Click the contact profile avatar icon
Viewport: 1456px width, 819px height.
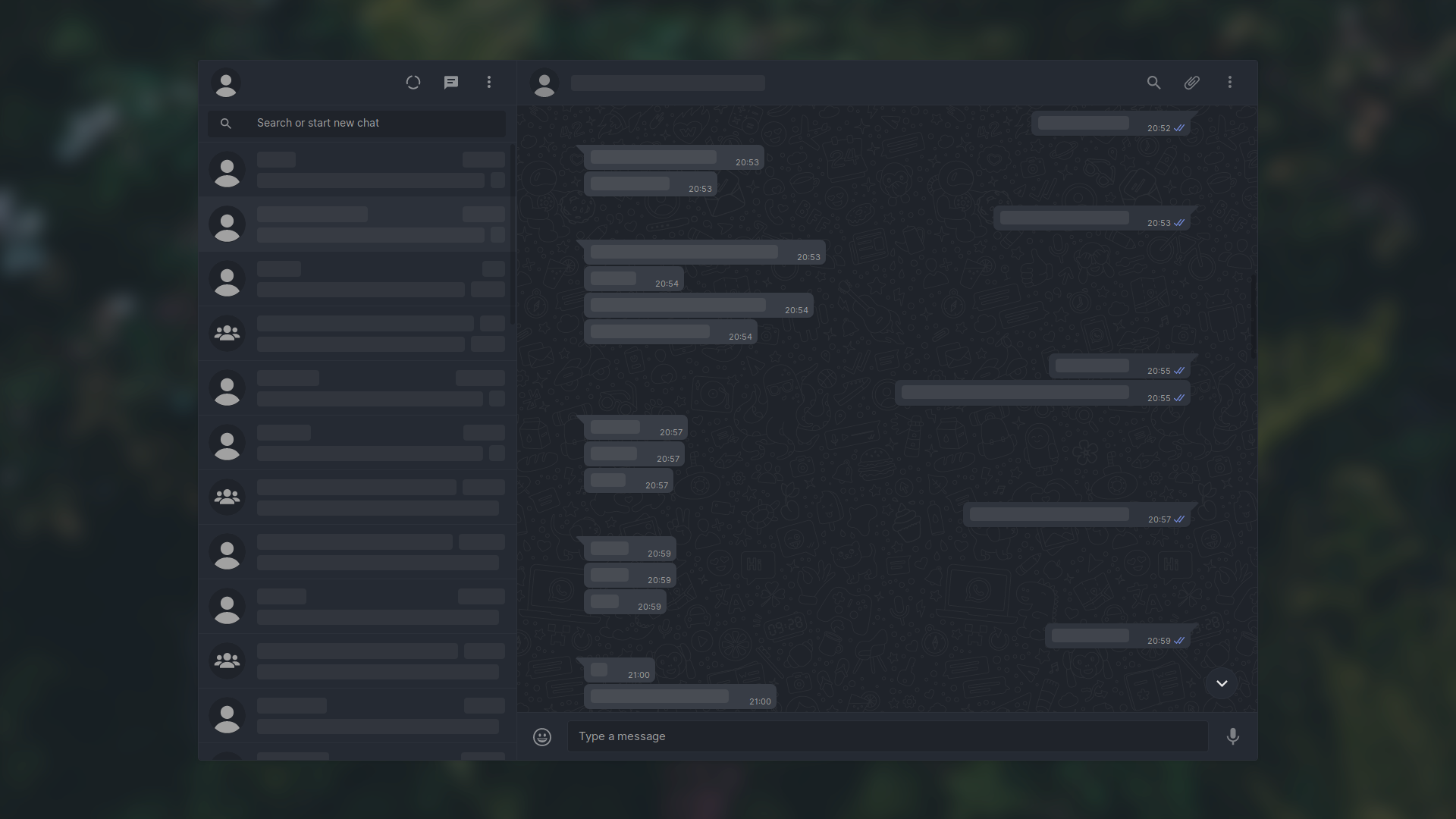click(x=545, y=83)
